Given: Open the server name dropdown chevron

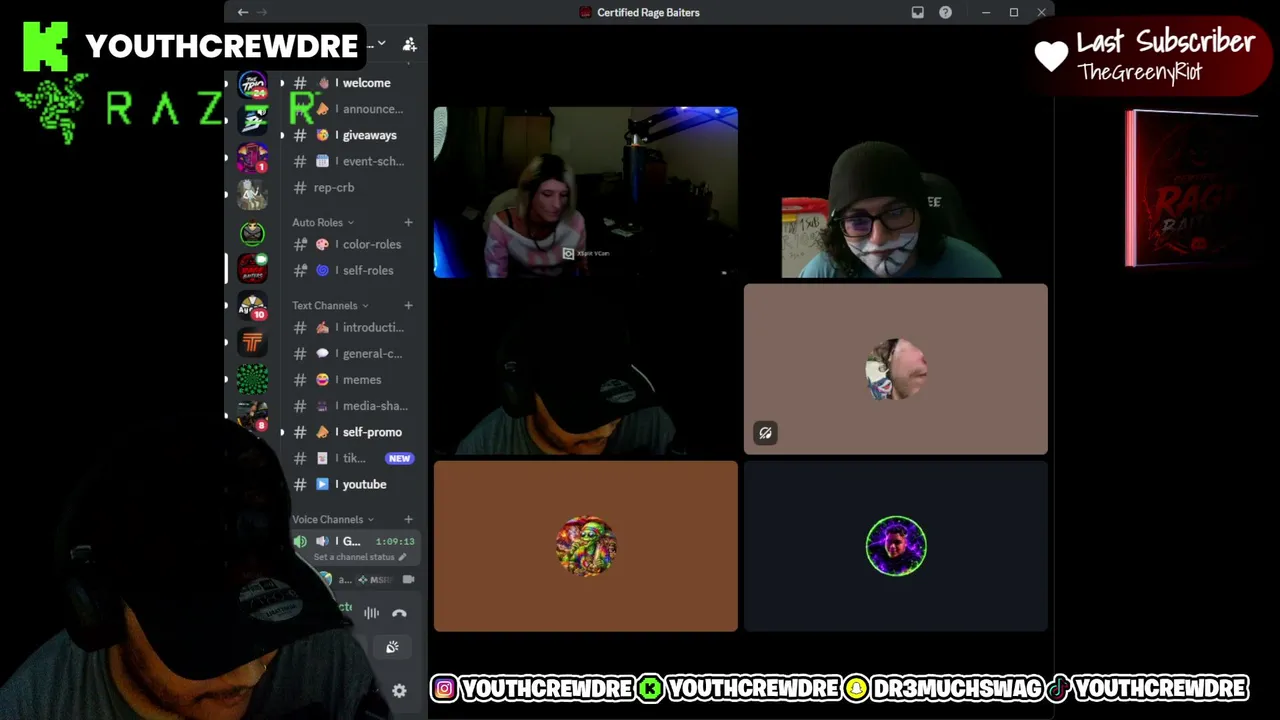Looking at the screenshot, I should tap(381, 44).
